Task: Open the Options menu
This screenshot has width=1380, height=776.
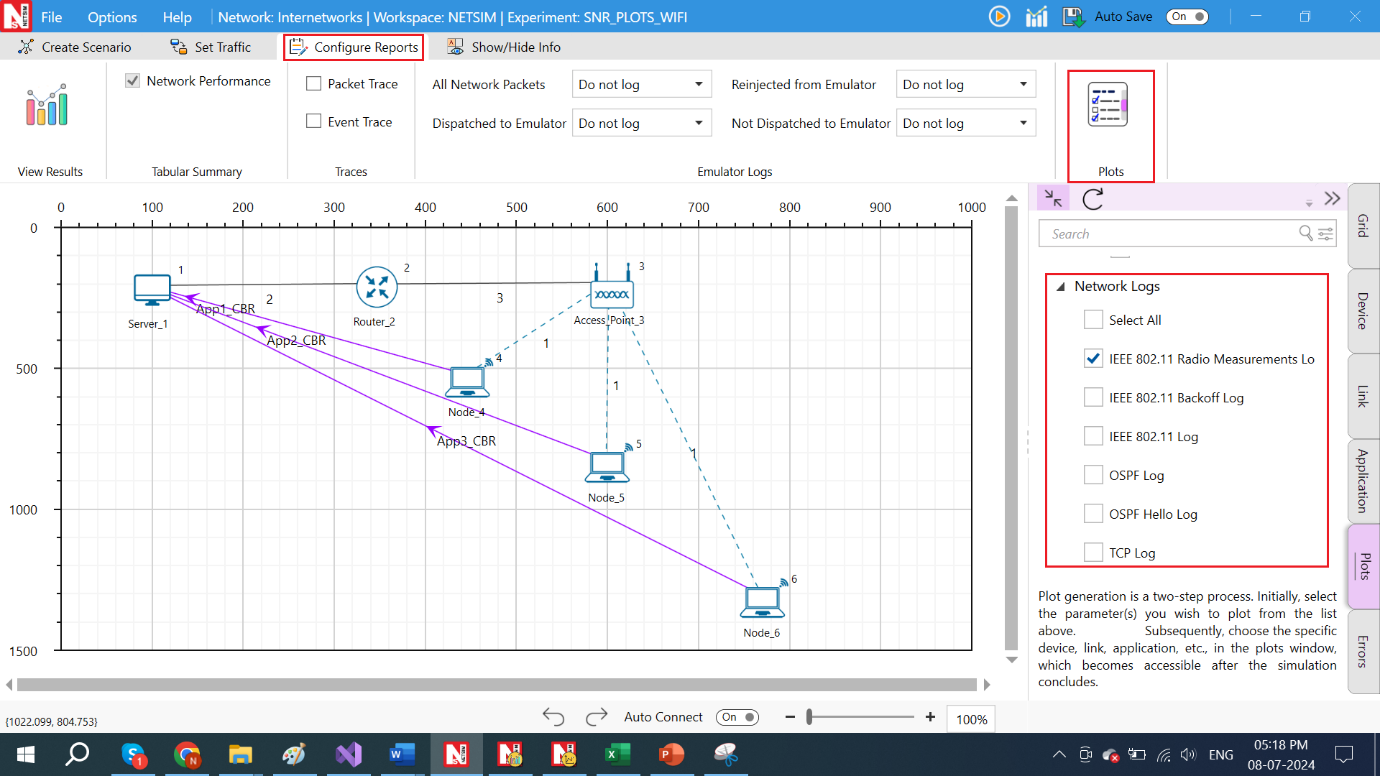Action: pyautogui.click(x=112, y=17)
